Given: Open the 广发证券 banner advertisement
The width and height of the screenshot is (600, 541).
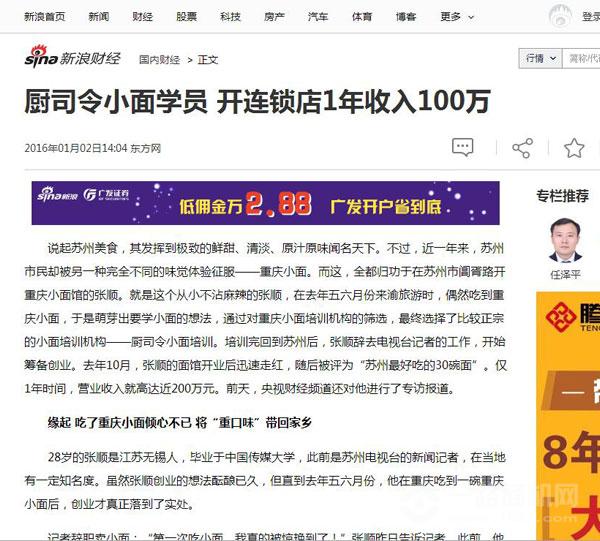Looking at the screenshot, I should coord(265,204).
